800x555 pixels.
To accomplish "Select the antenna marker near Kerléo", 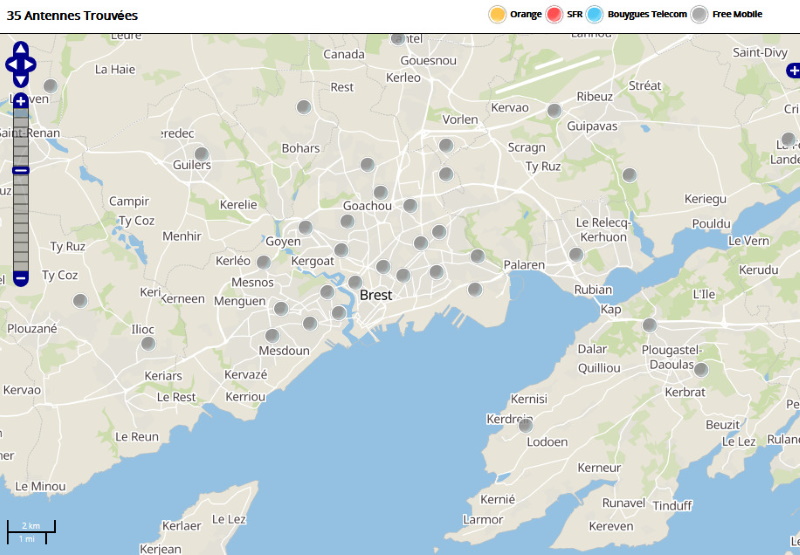I will tap(264, 262).
